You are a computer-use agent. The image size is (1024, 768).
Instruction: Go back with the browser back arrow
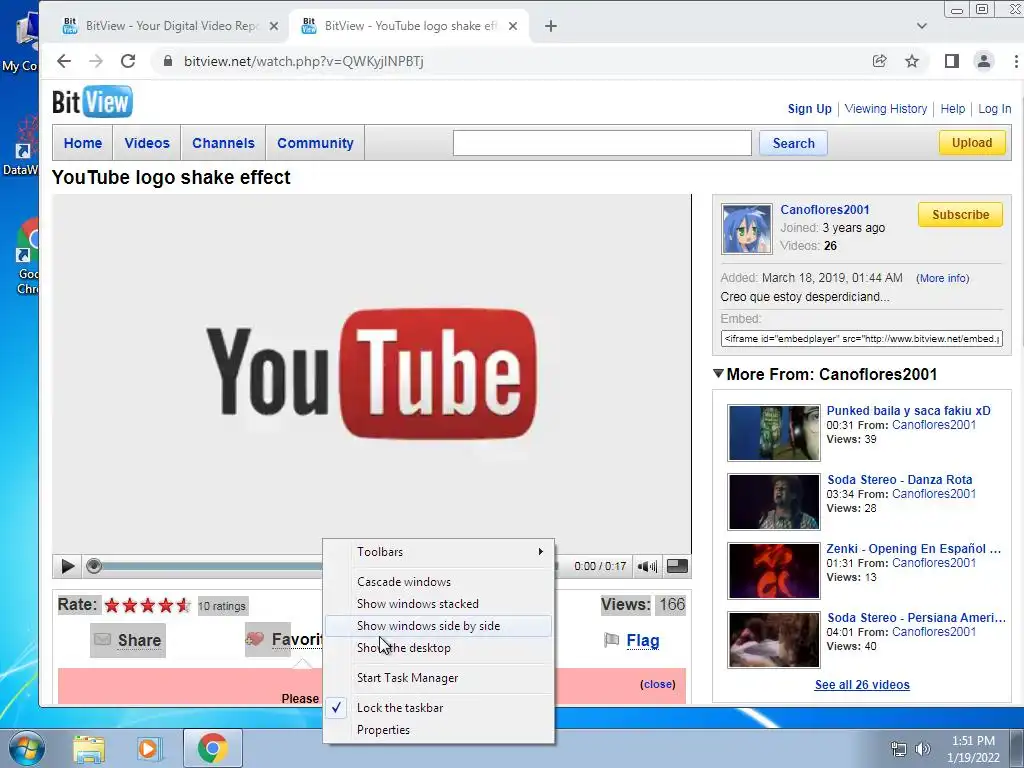[x=63, y=61]
